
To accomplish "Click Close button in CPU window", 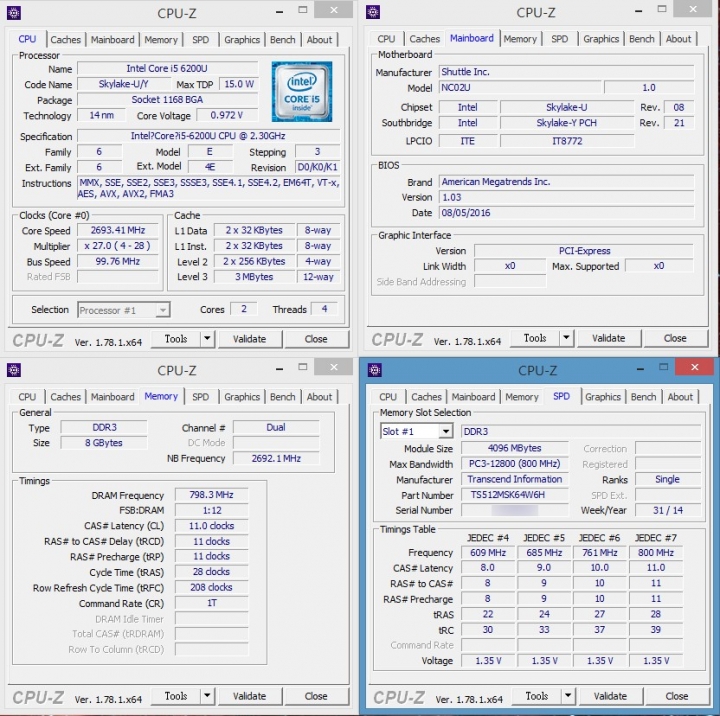I will click(x=316, y=339).
